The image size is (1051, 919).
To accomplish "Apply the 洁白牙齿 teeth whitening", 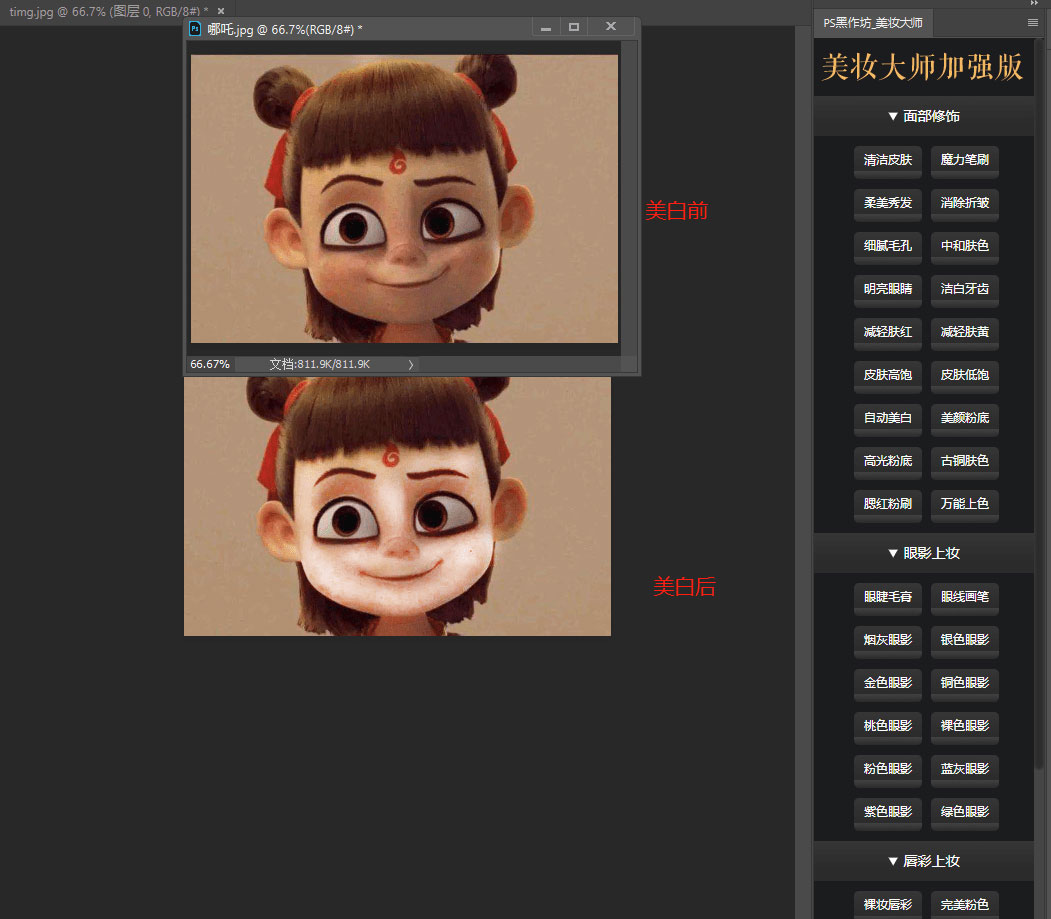I will tap(964, 289).
